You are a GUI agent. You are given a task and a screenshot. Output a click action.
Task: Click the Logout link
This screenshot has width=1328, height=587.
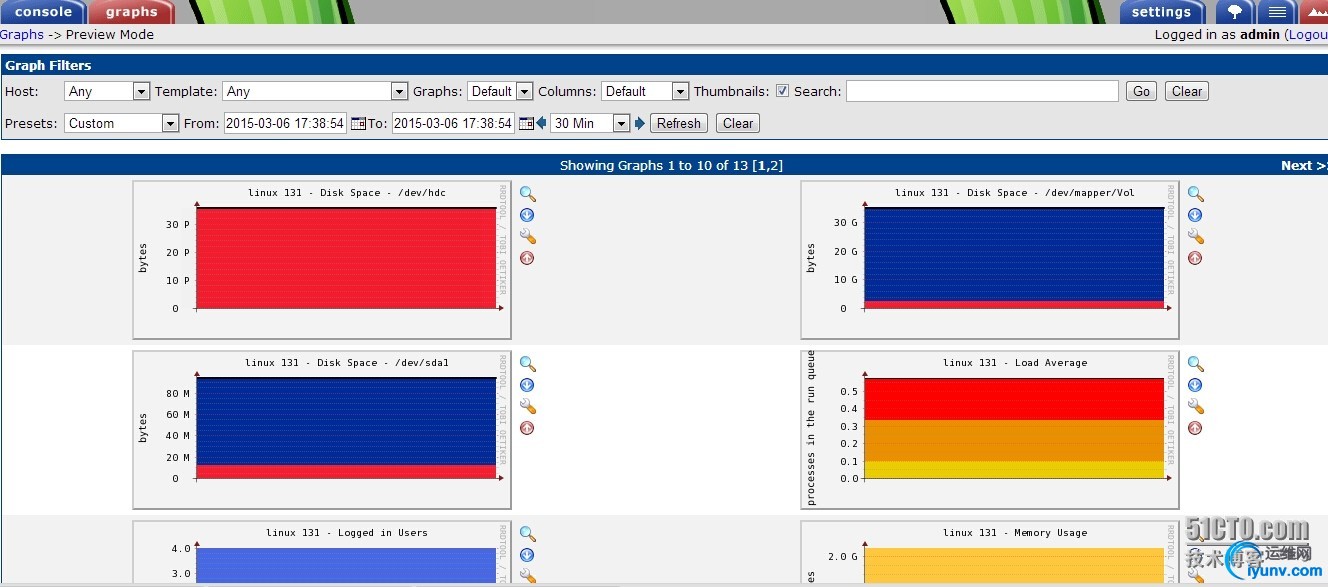1308,34
